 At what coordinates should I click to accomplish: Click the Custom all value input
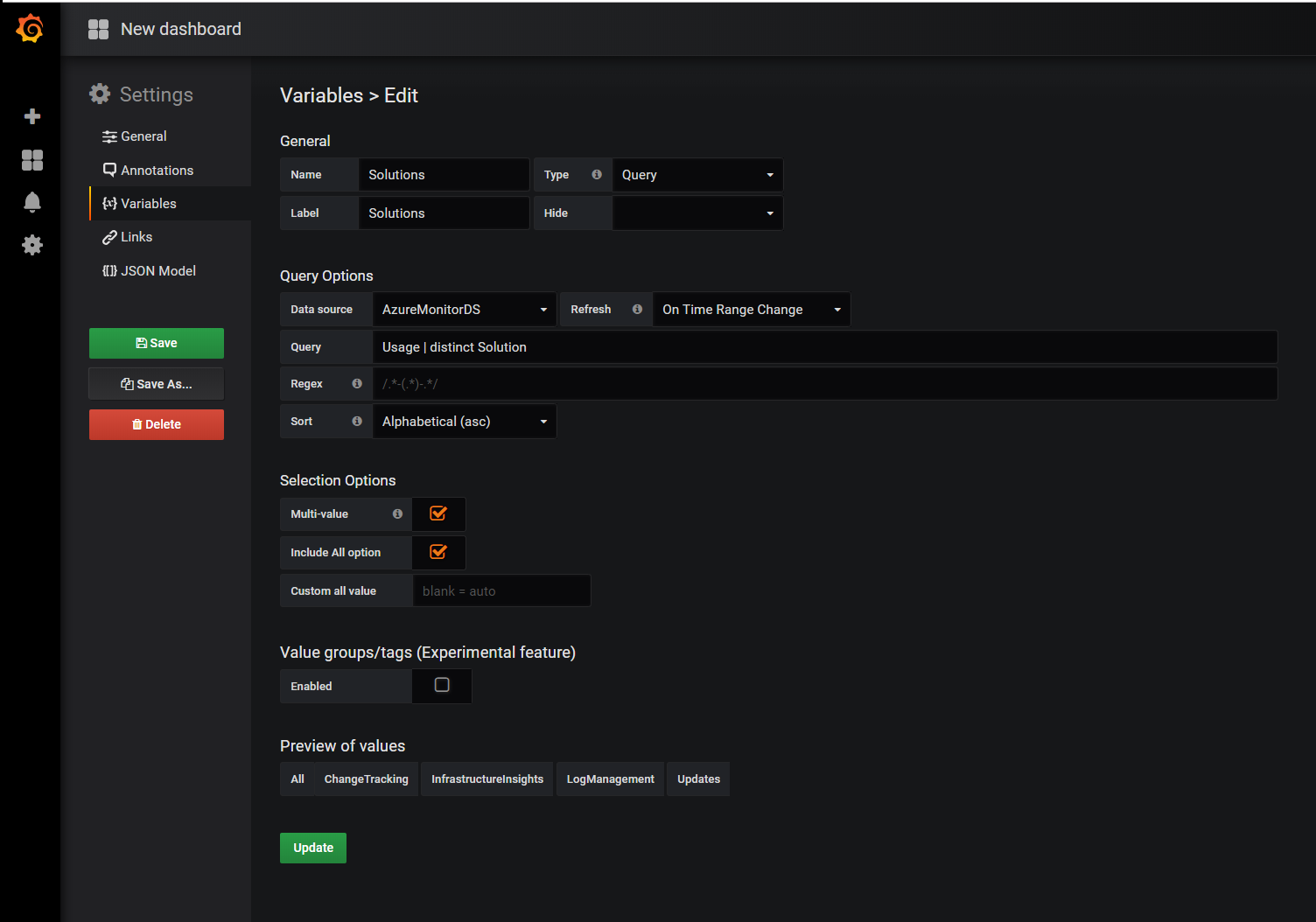501,590
